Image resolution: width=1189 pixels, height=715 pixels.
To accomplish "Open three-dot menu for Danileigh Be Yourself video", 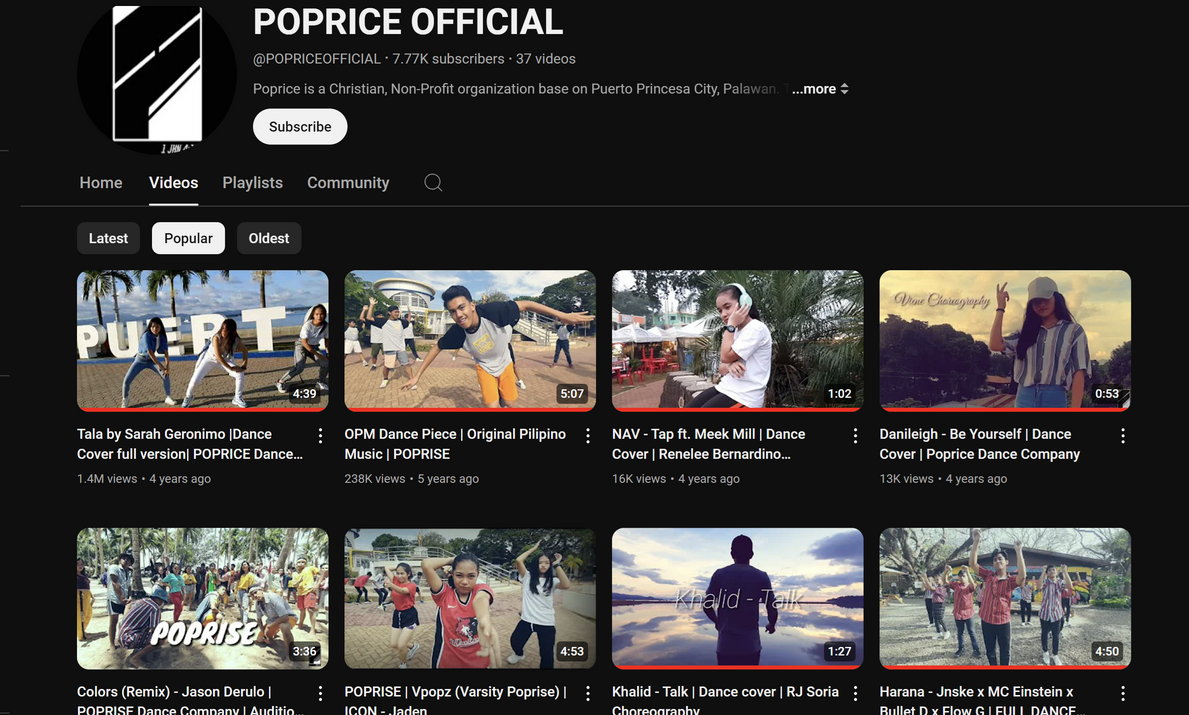I will coord(1123,436).
